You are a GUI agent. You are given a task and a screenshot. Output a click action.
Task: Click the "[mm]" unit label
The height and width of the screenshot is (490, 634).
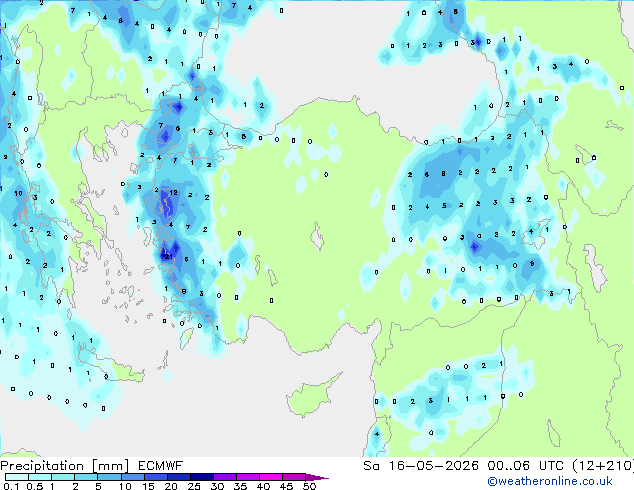110,466
